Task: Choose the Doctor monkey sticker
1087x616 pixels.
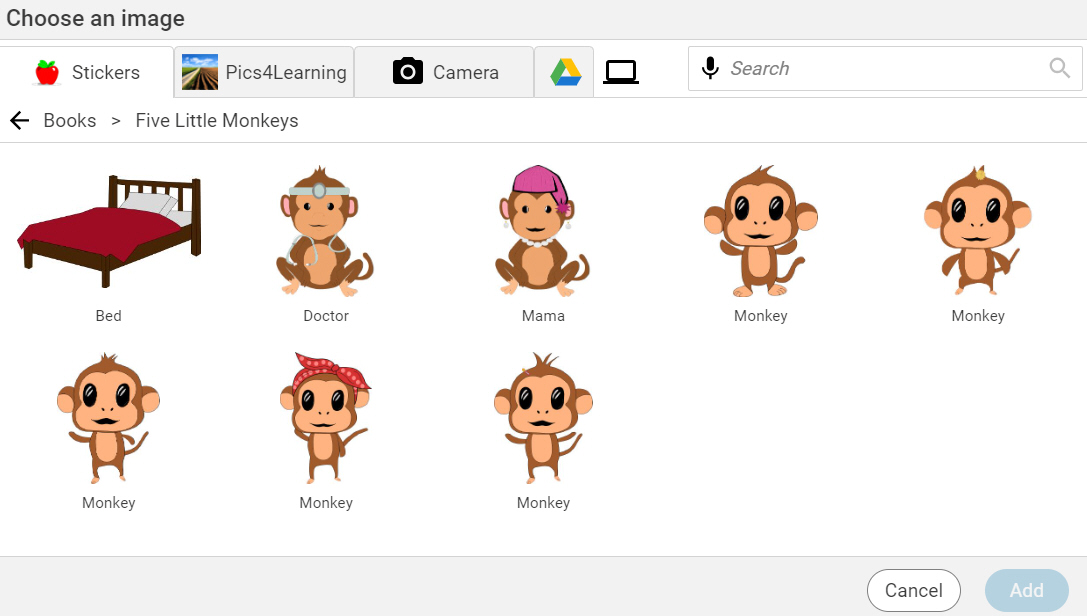Action: (x=325, y=230)
